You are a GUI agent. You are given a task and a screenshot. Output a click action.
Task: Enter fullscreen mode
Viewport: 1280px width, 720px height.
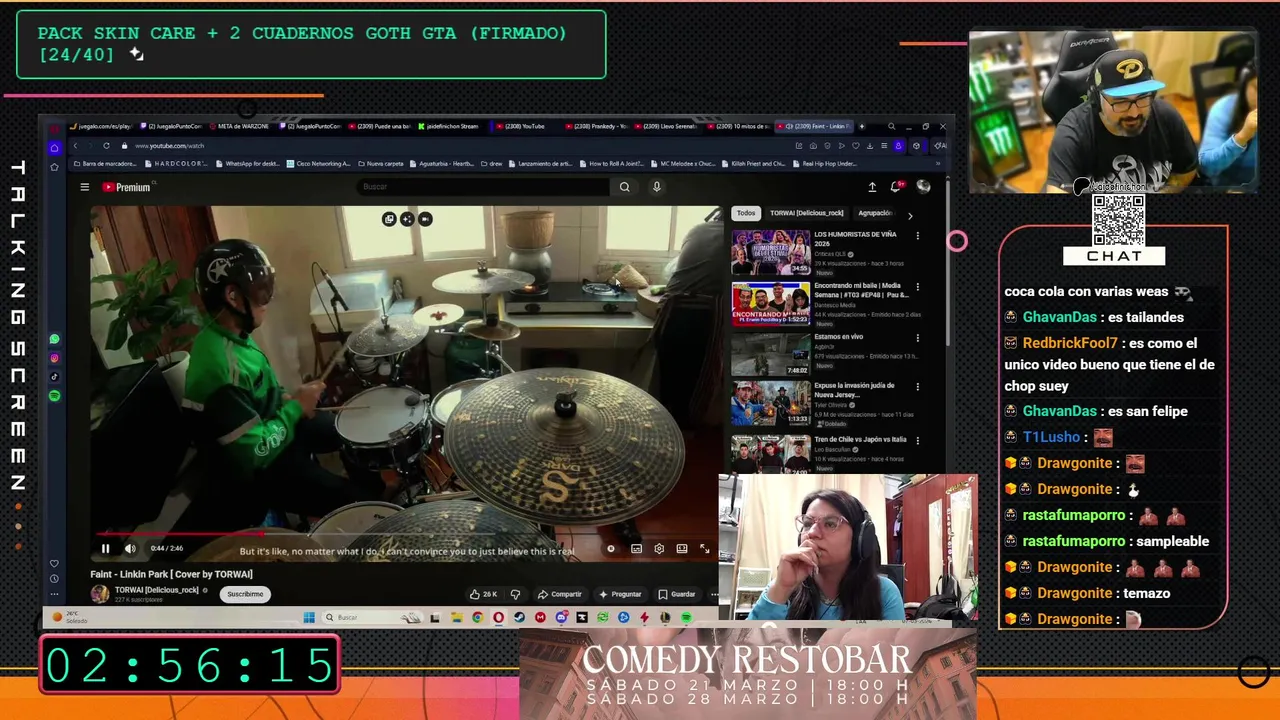[x=705, y=548]
